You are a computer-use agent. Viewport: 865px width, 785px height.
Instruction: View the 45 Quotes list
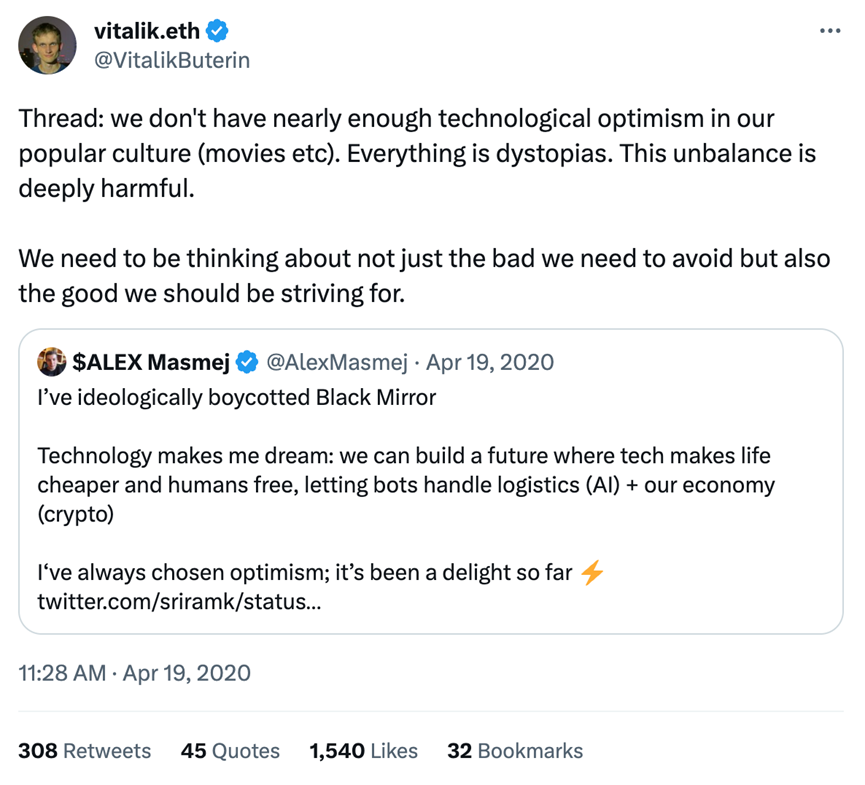[230, 751]
